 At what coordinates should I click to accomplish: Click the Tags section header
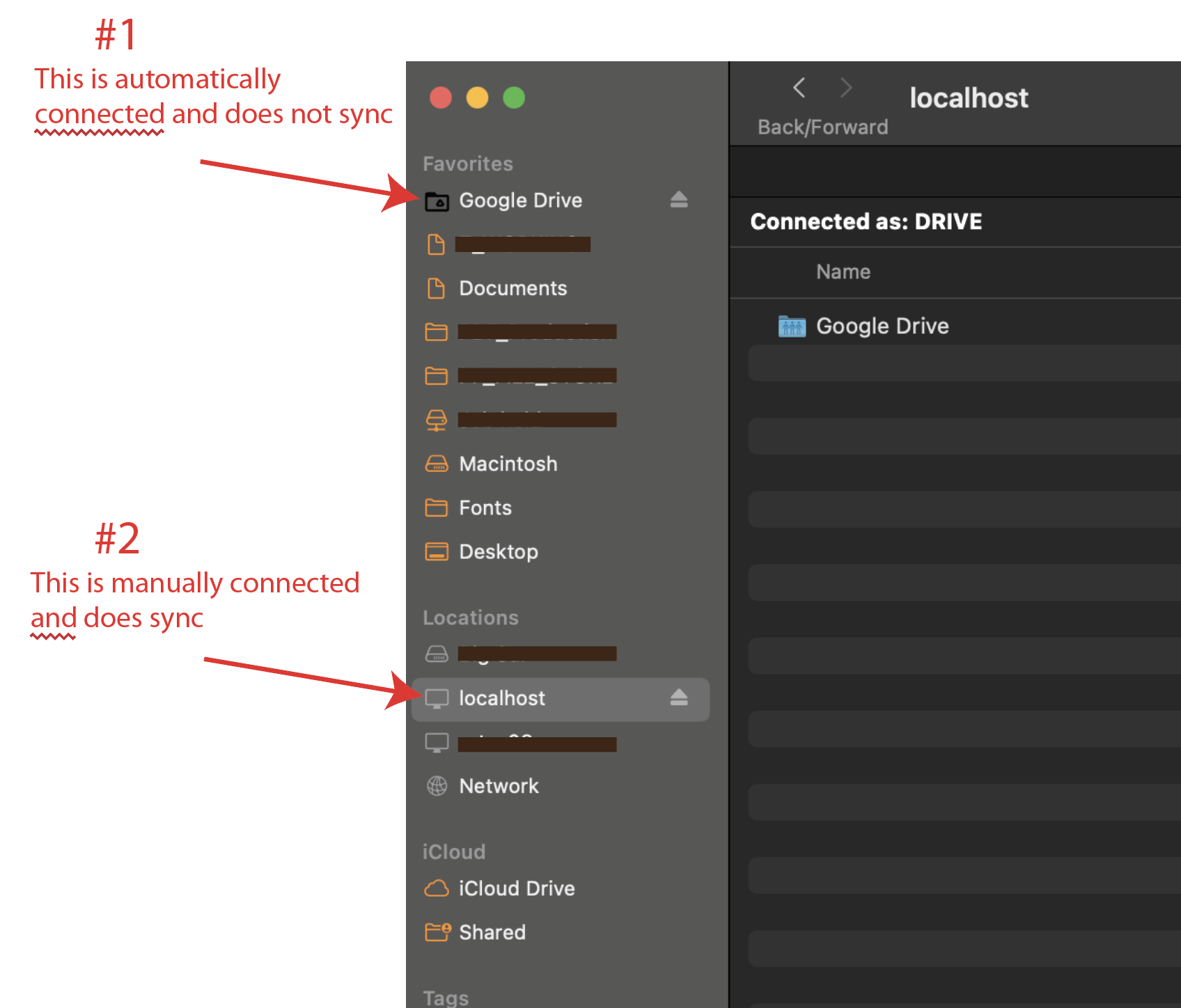tap(446, 998)
